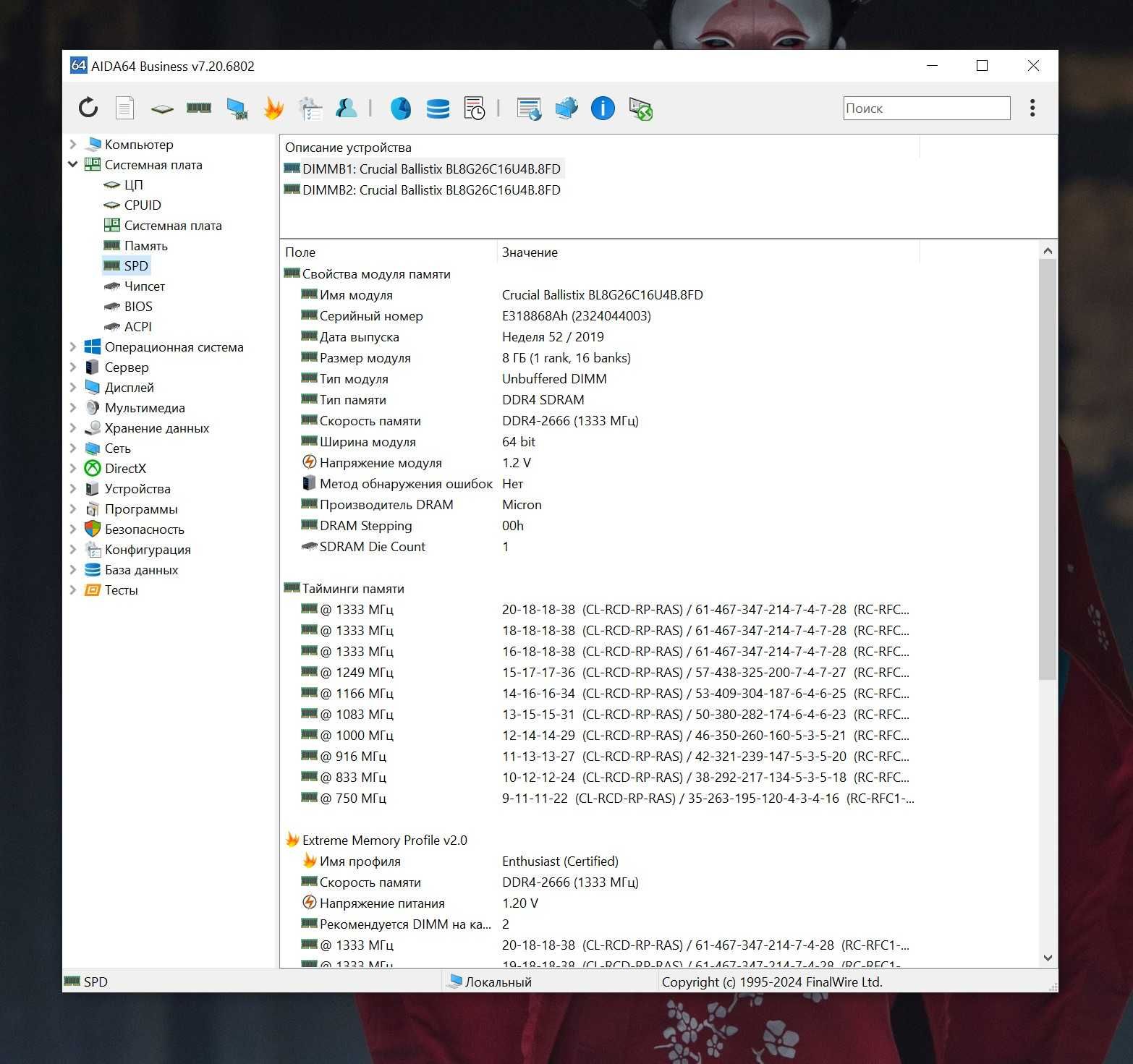Expand the Компьютер tree node
This screenshot has height=1064, width=1133.
[x=73, y=144]
